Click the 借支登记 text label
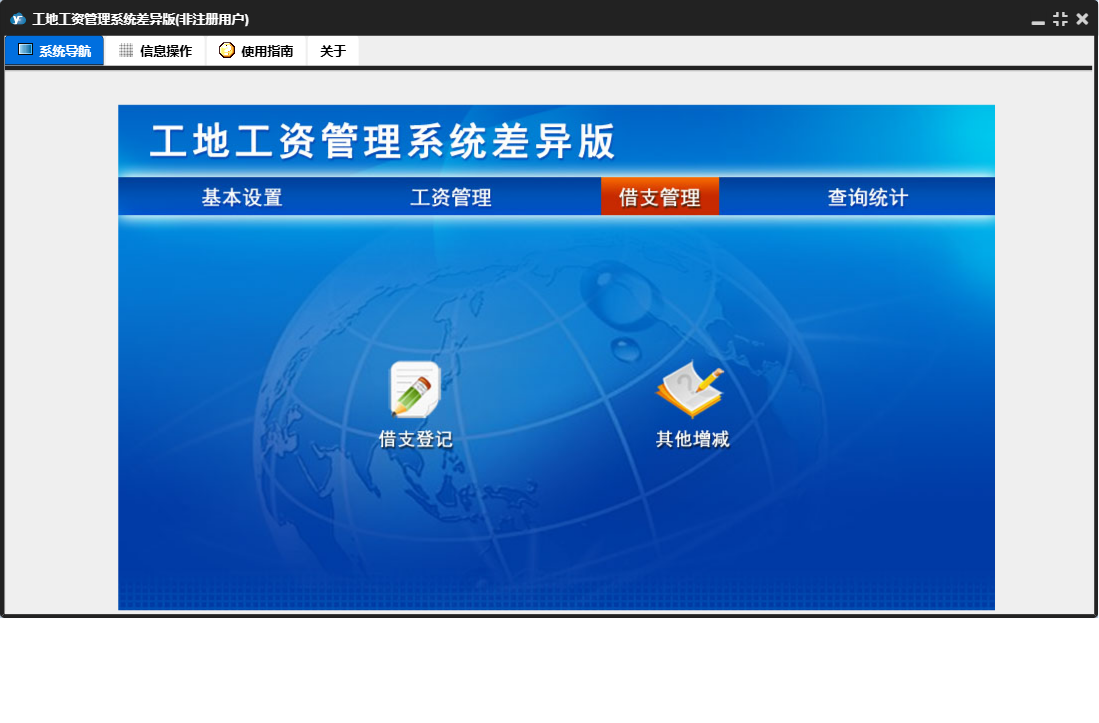 pyautogui.click(x=416, y=439)
